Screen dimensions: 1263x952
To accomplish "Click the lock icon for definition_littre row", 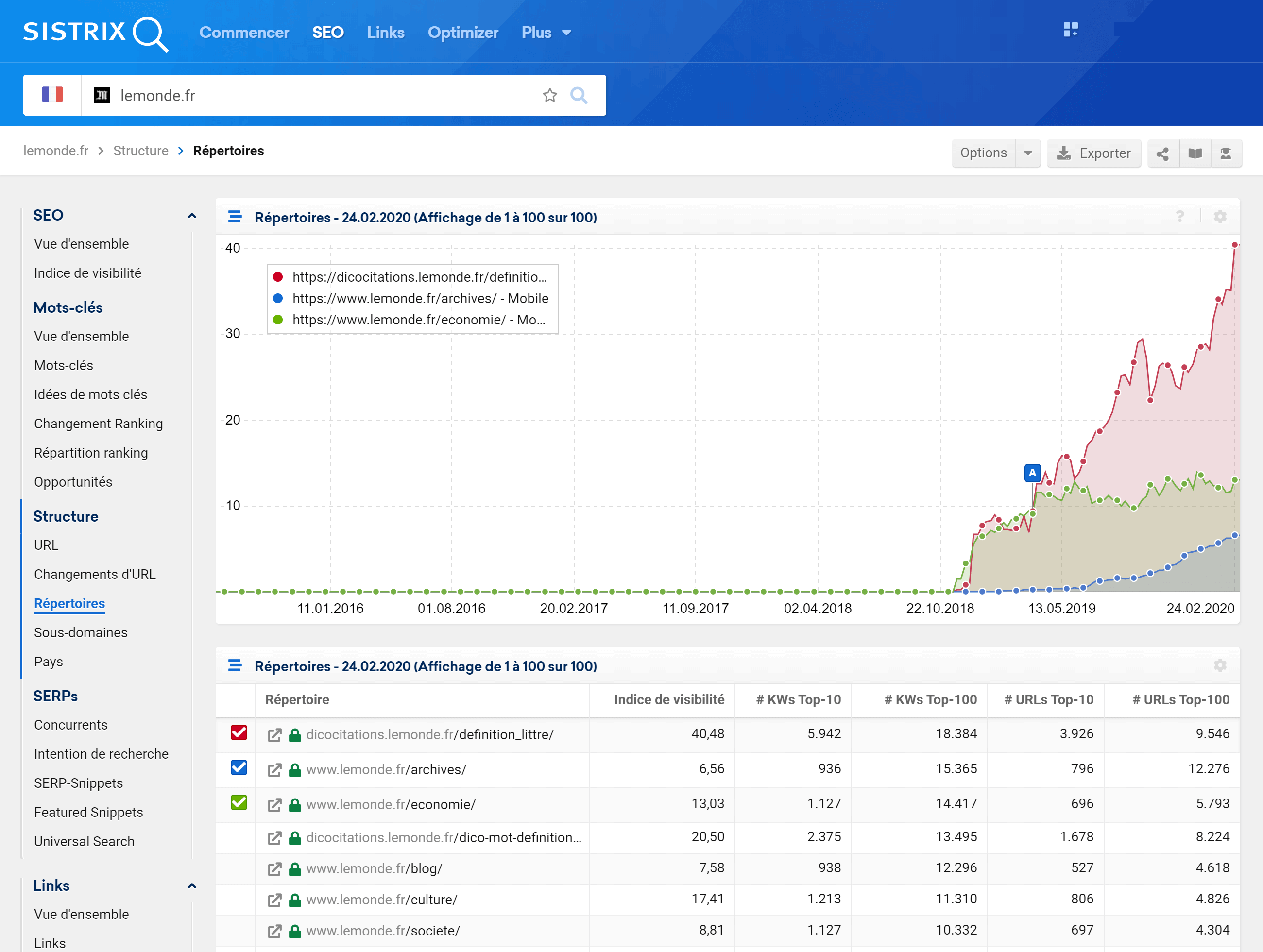I will (x=295, y=735).
